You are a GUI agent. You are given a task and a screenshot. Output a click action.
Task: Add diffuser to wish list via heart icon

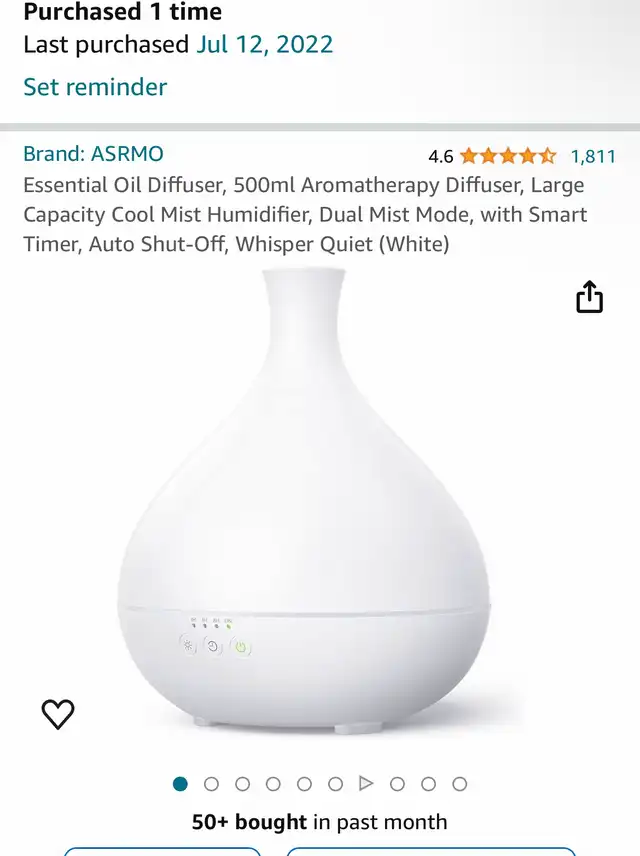(58, 714)
